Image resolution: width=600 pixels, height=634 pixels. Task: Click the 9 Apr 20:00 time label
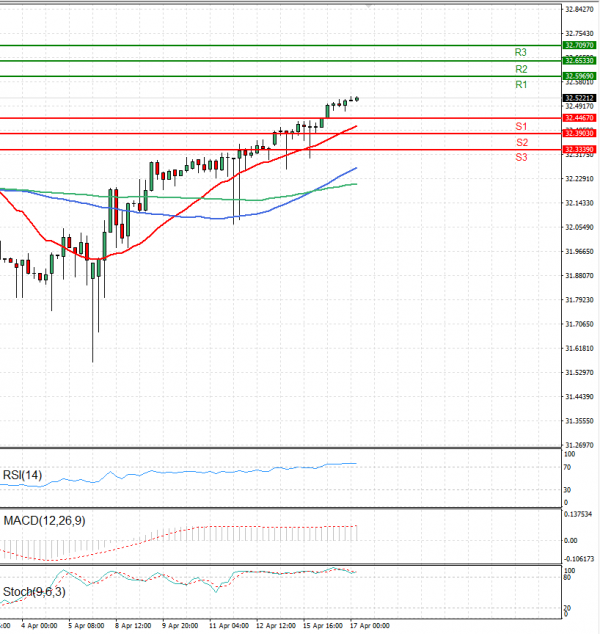pos(180,626)
